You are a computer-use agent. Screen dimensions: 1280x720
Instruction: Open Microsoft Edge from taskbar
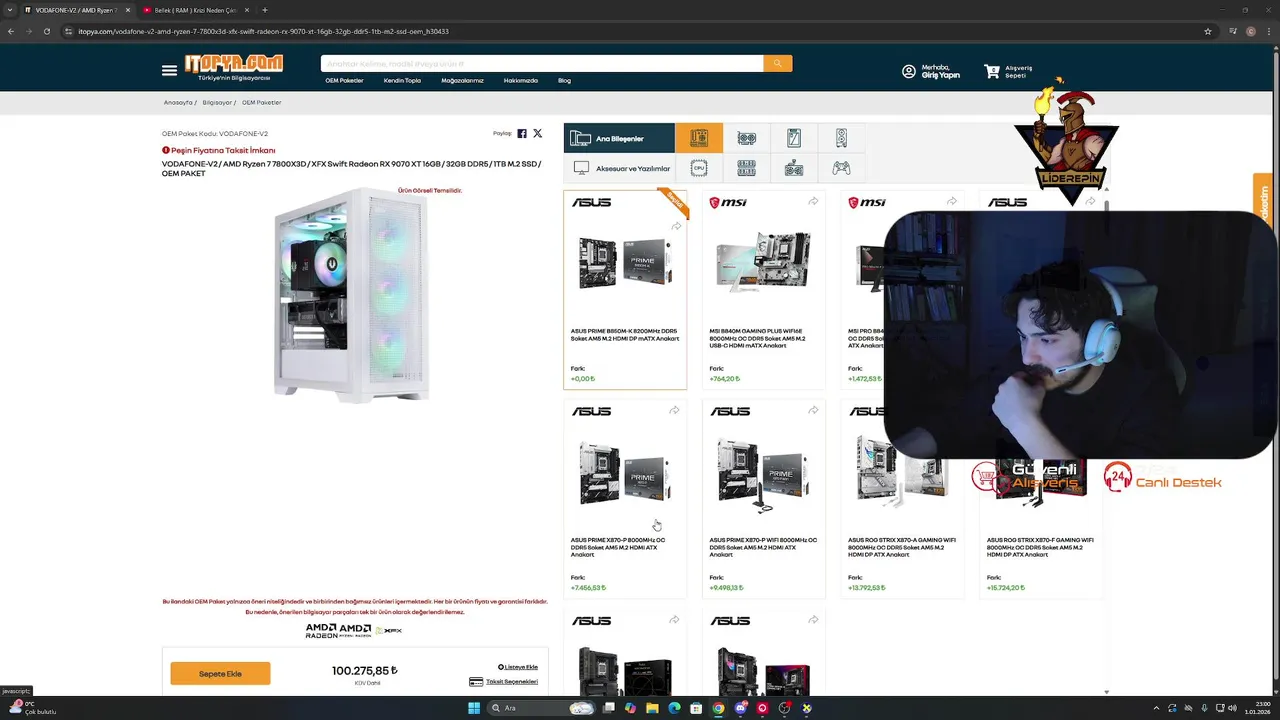pyautogui.click(x=674, y=708)
